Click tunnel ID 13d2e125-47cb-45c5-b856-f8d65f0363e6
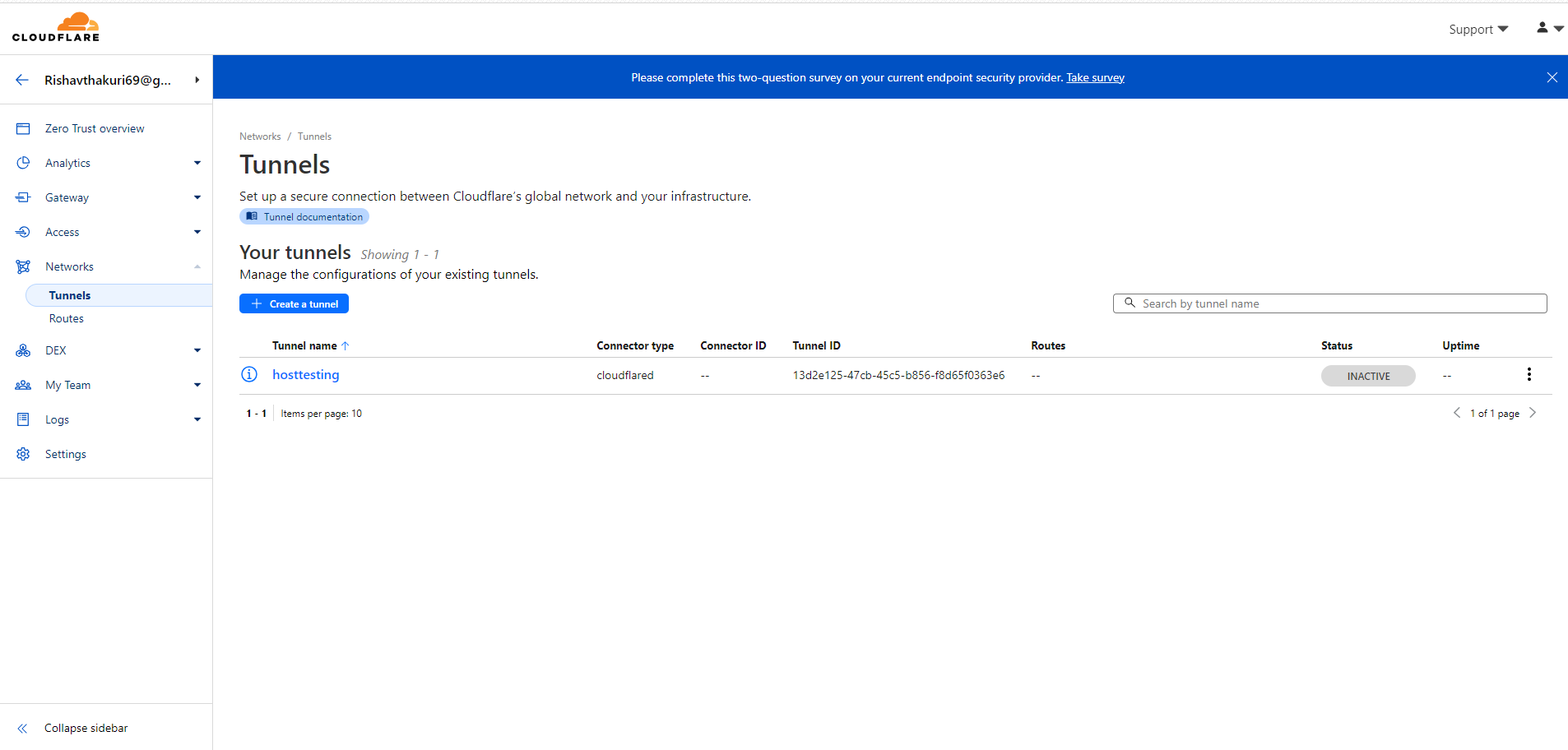This screenshot has height=750, width=1568. click(x=898, y=375)
